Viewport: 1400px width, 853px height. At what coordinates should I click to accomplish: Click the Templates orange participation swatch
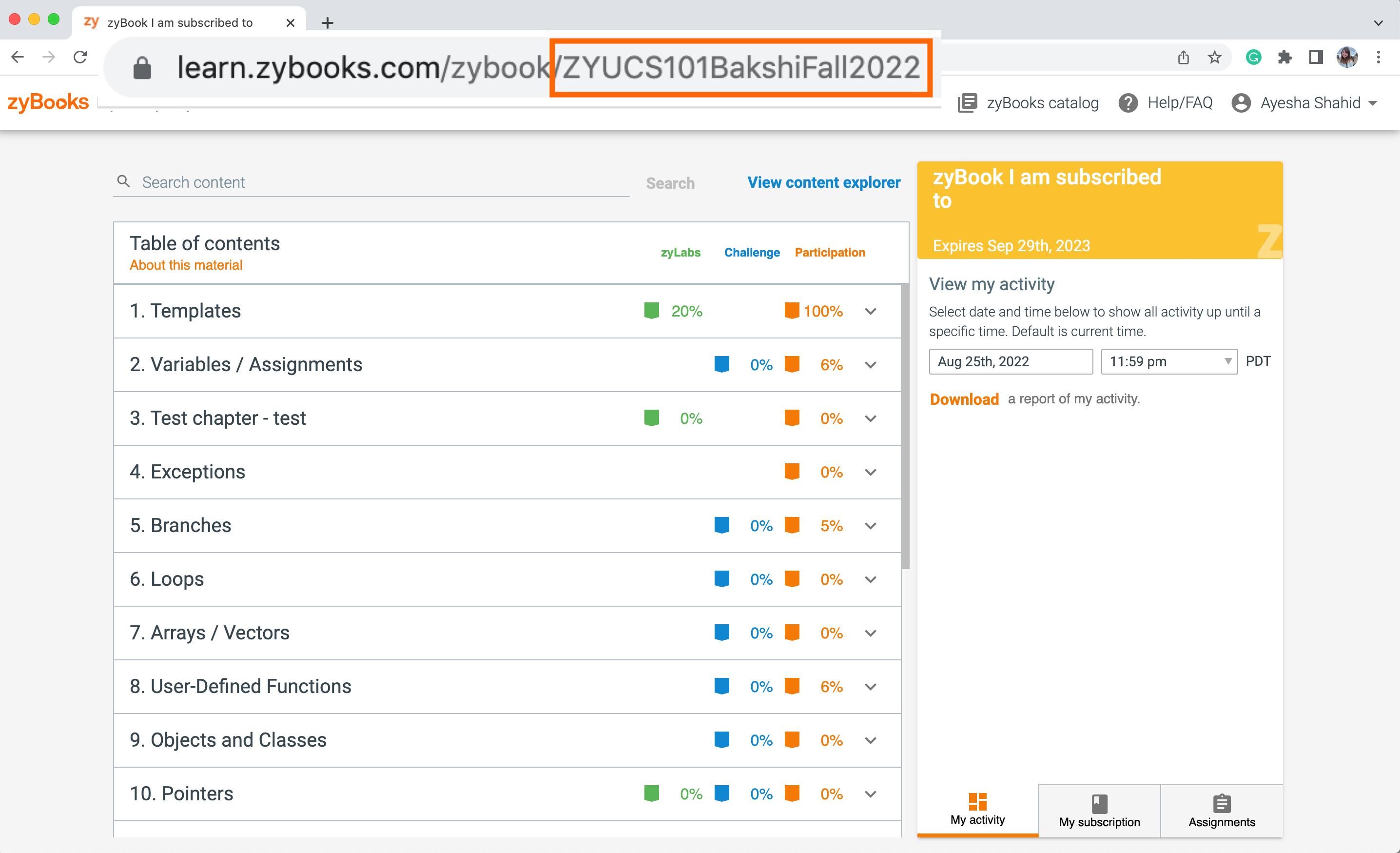click(792, 311)
